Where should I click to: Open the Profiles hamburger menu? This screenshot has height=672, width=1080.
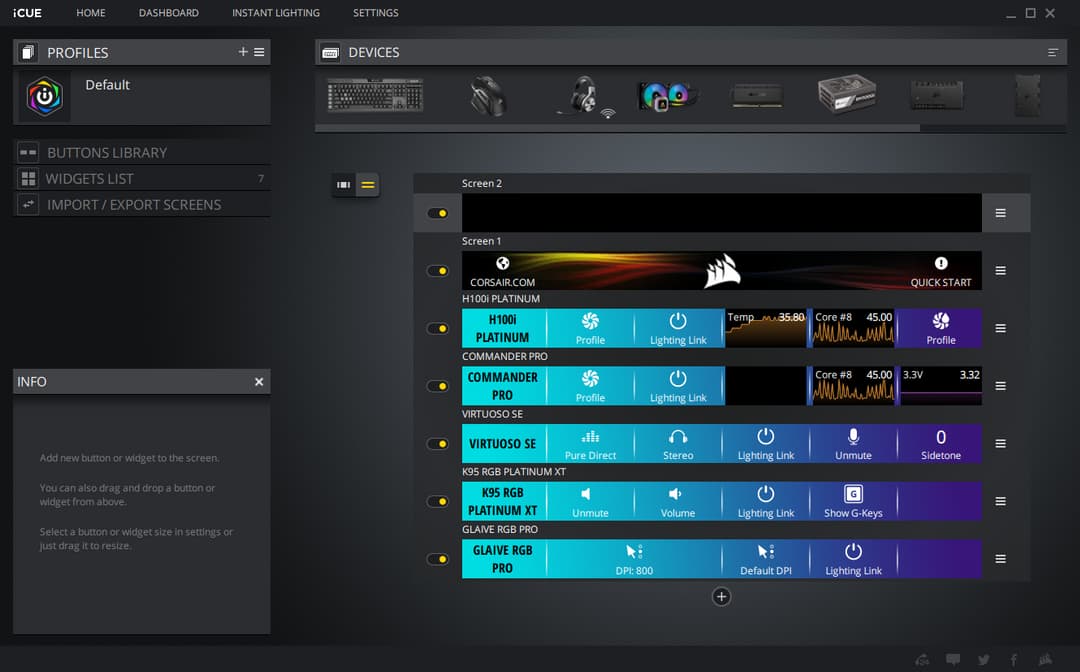click(259, 52)
